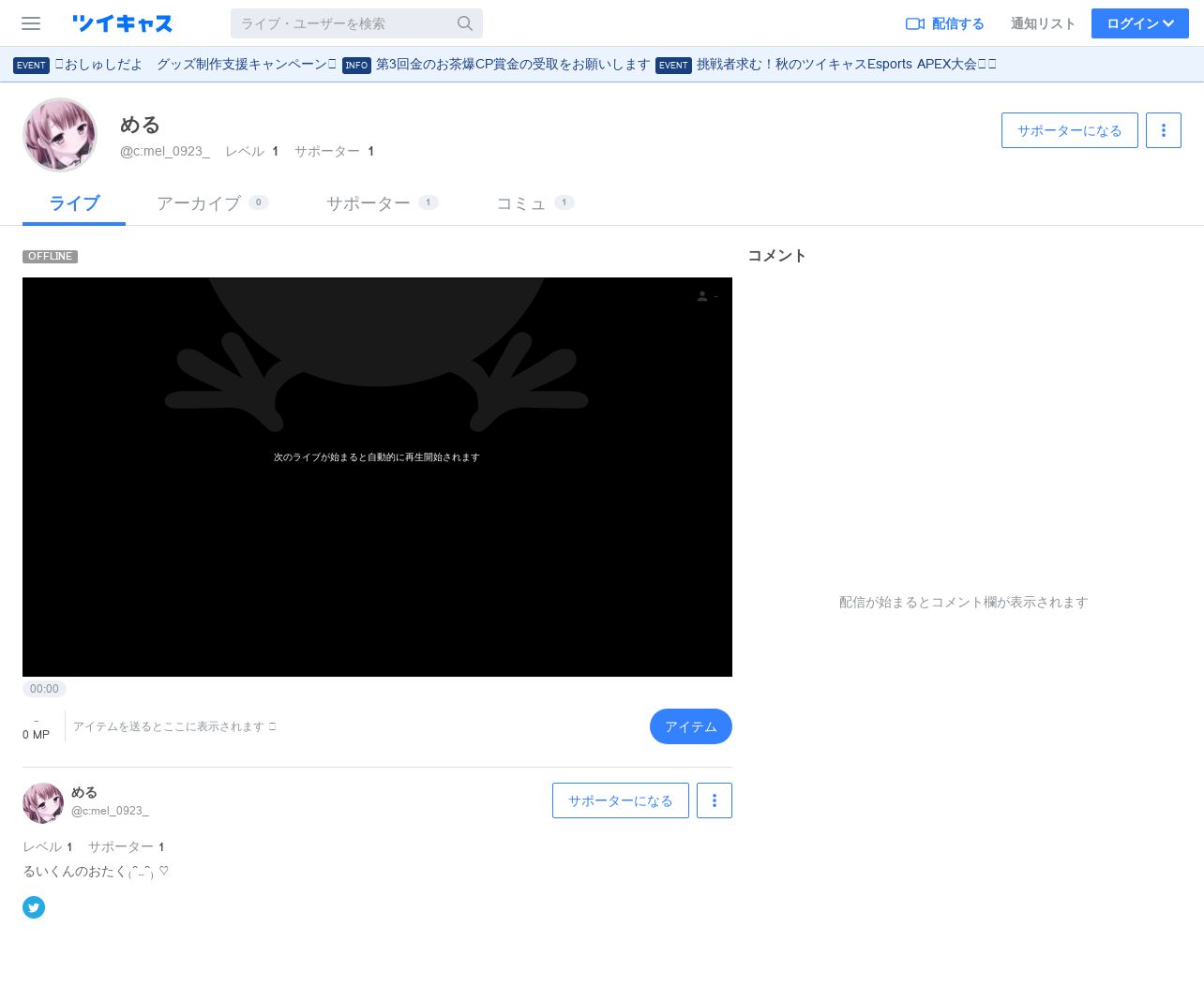This screenshot has width=1204, height=987.
Task: Click the large profile avatar in header
Action: click(x=60, y=135)
